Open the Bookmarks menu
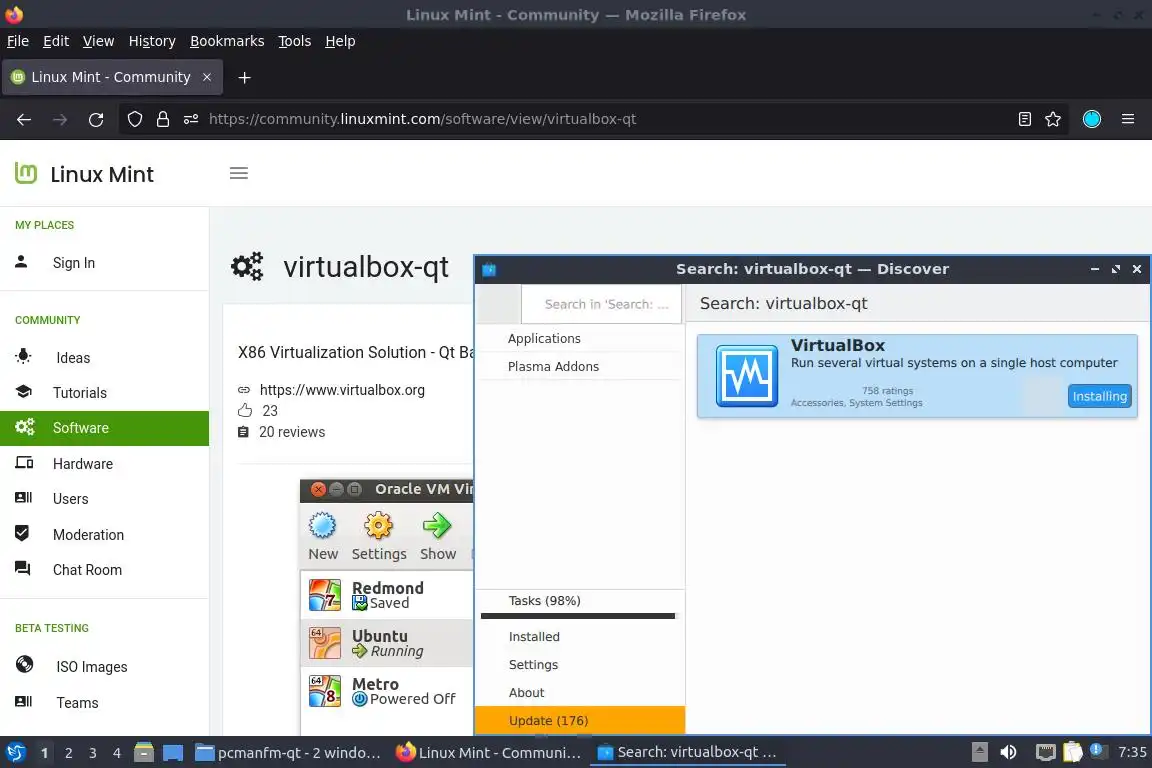This screenshot has width=1152, height=768. click(x=227, y=41)
